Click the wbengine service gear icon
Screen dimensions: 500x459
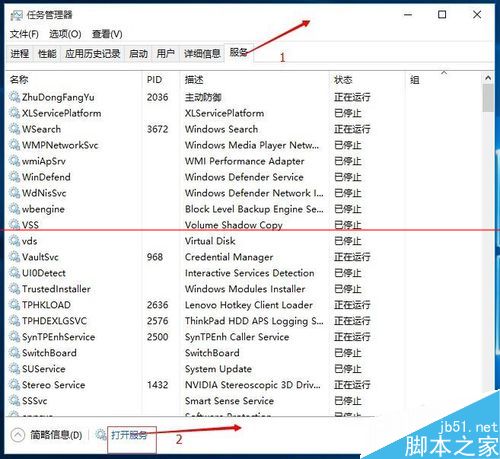pos(14,209)
